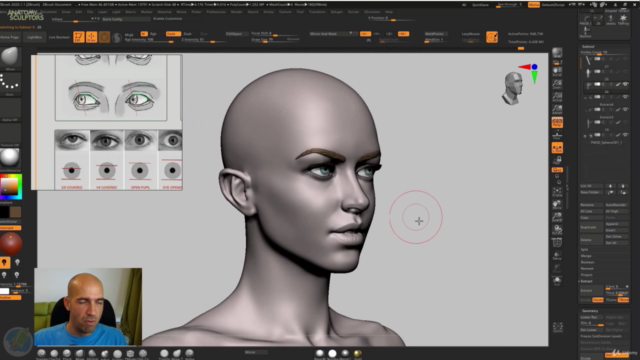Viewport: 640px width, 360px height.
Task: Toggle the >M< mirror symmetry
Action: point(404,34)
